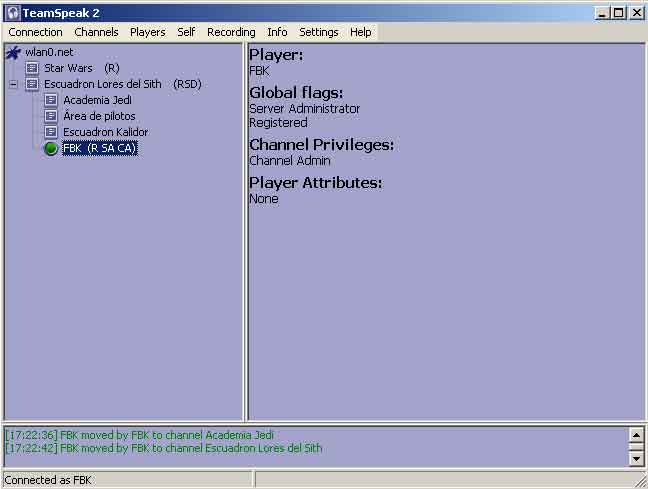Viewport: 648px width, 489px height.
Task: Click the 'Channel Privileges:' heading
Action: (322, 145)
